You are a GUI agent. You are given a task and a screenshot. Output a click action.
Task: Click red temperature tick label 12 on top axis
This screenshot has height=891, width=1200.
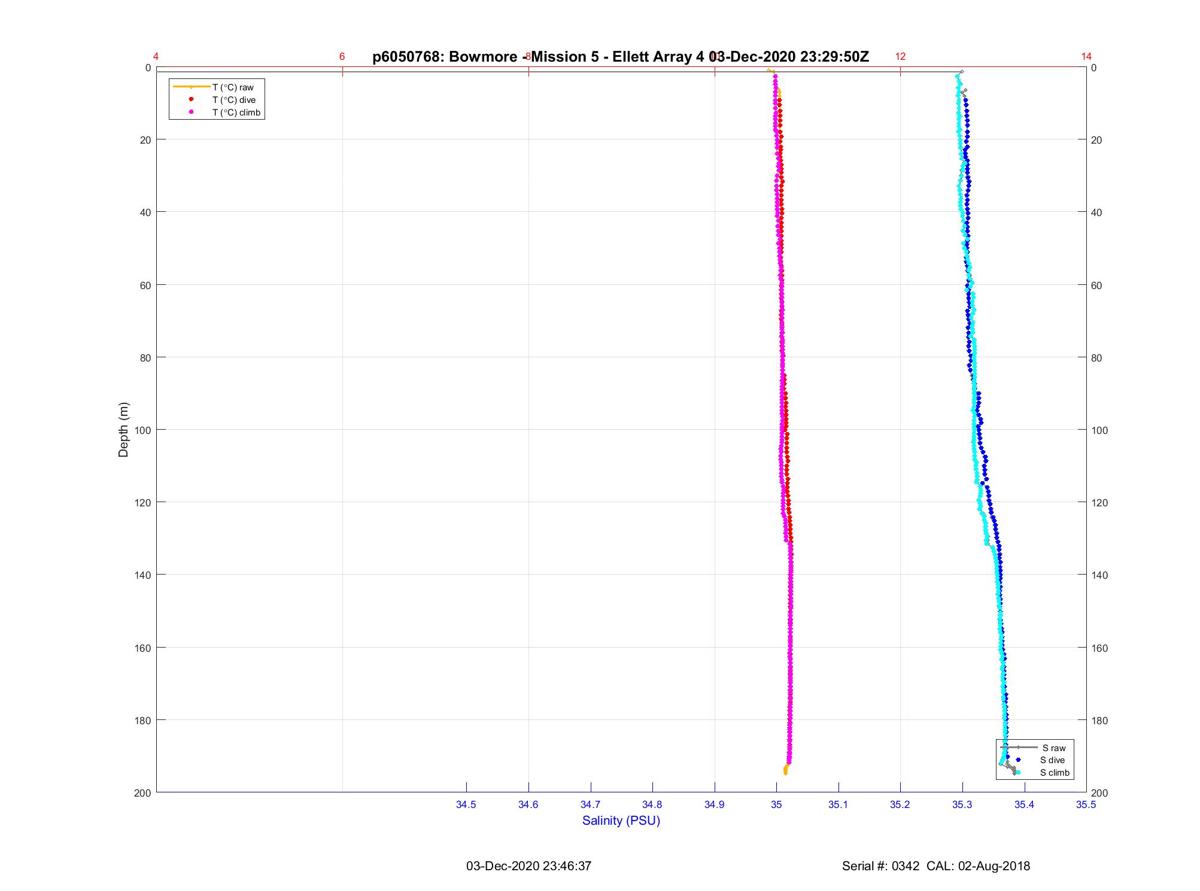pyautogui.click(x=901, y=57)
